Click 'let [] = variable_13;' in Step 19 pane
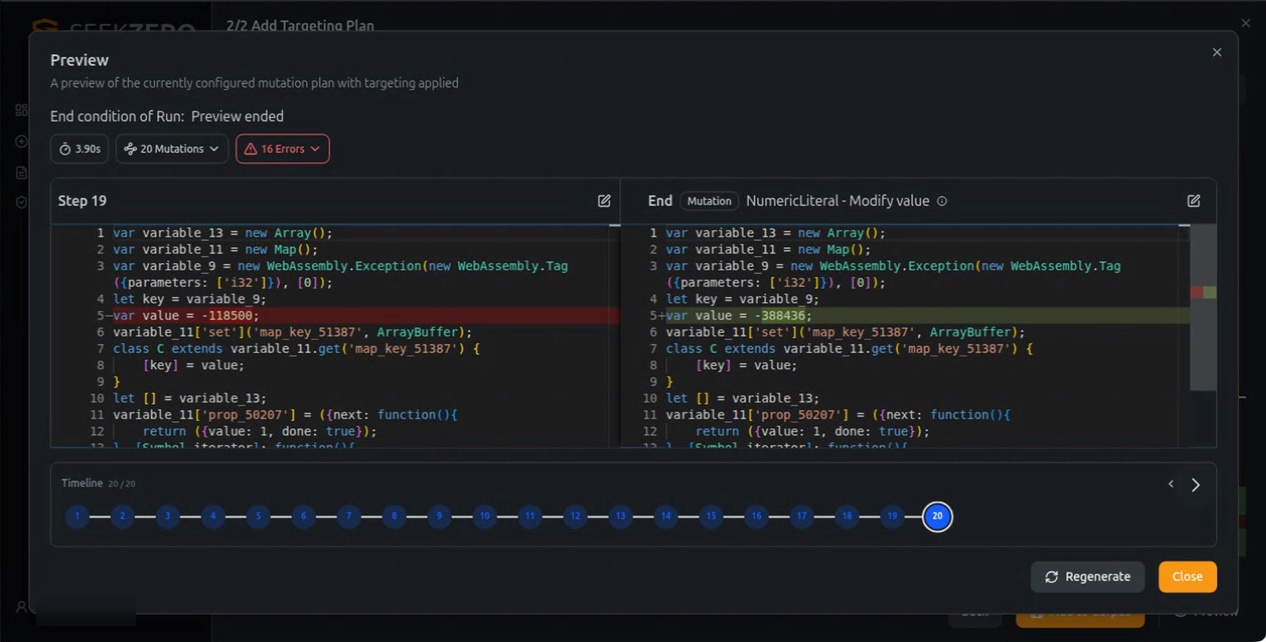Viewport: 1266px width, 642px height. [x=190, y=398]
